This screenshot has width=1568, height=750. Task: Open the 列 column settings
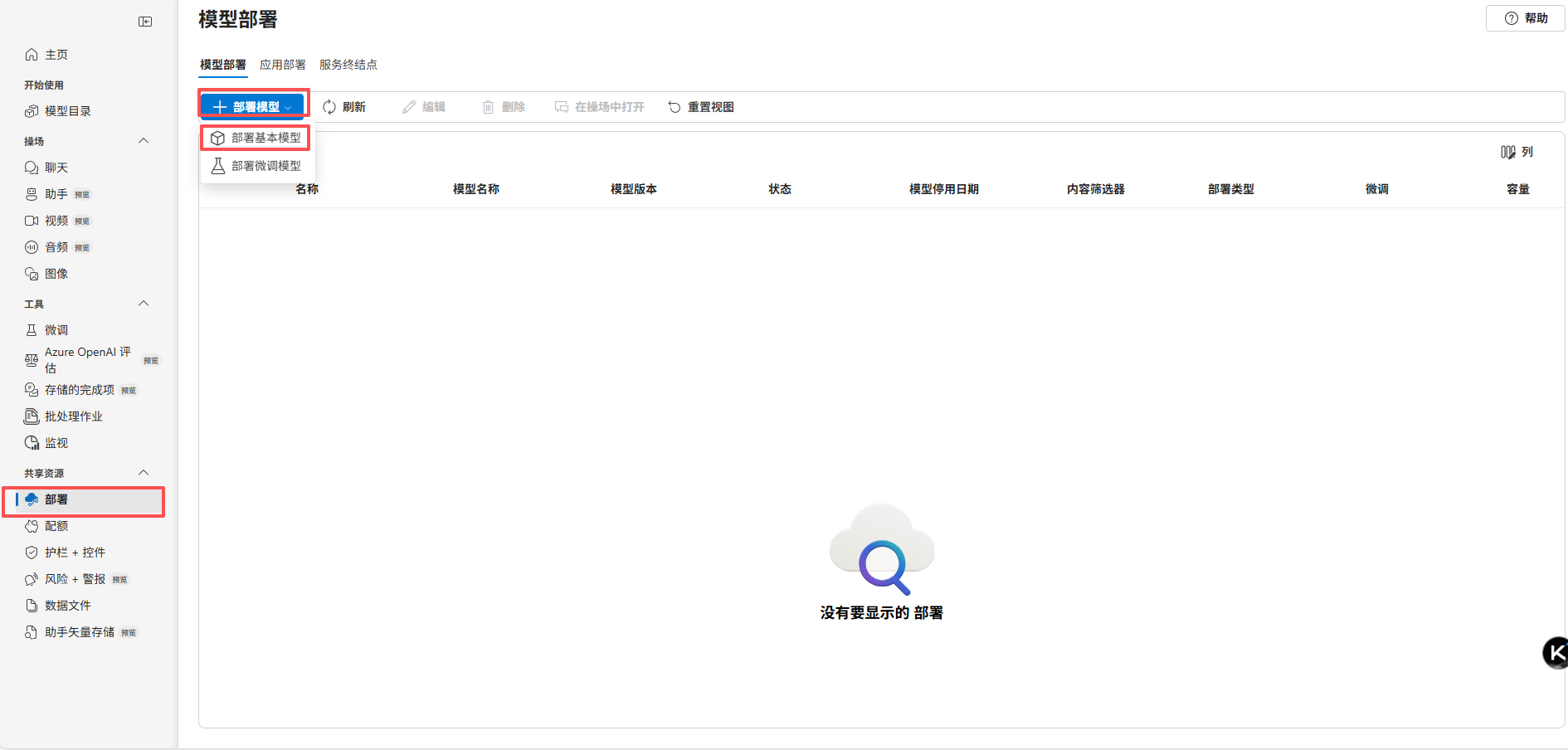1517,152
